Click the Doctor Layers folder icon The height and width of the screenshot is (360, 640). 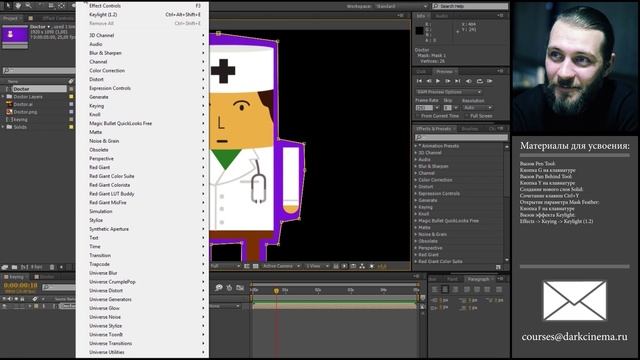coord(9,97)
